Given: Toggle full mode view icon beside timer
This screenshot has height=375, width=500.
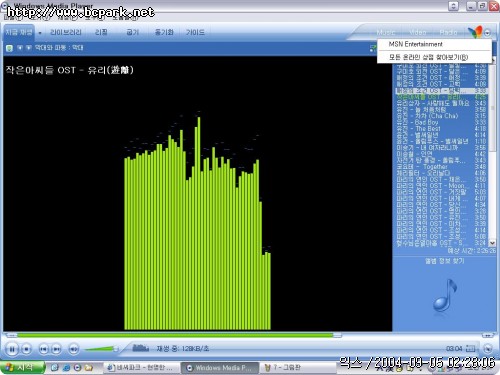Looking at the screenshot, I should pyautogui.click(x=470, y=349).
